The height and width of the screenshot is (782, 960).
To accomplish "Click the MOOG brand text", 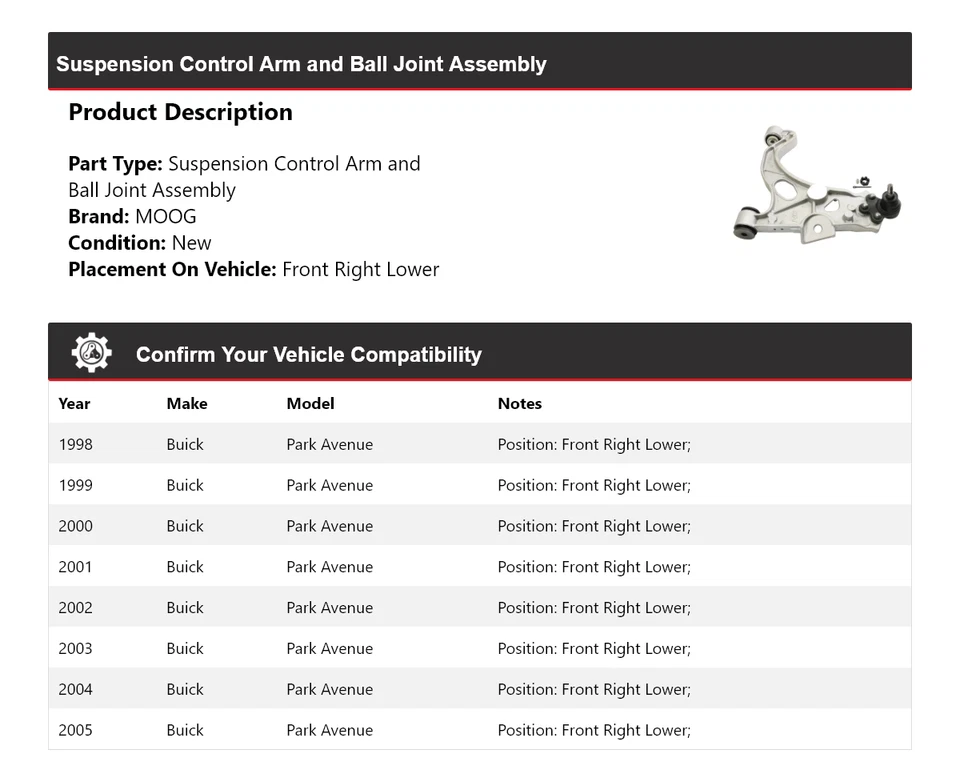I will tap(165, 217).
